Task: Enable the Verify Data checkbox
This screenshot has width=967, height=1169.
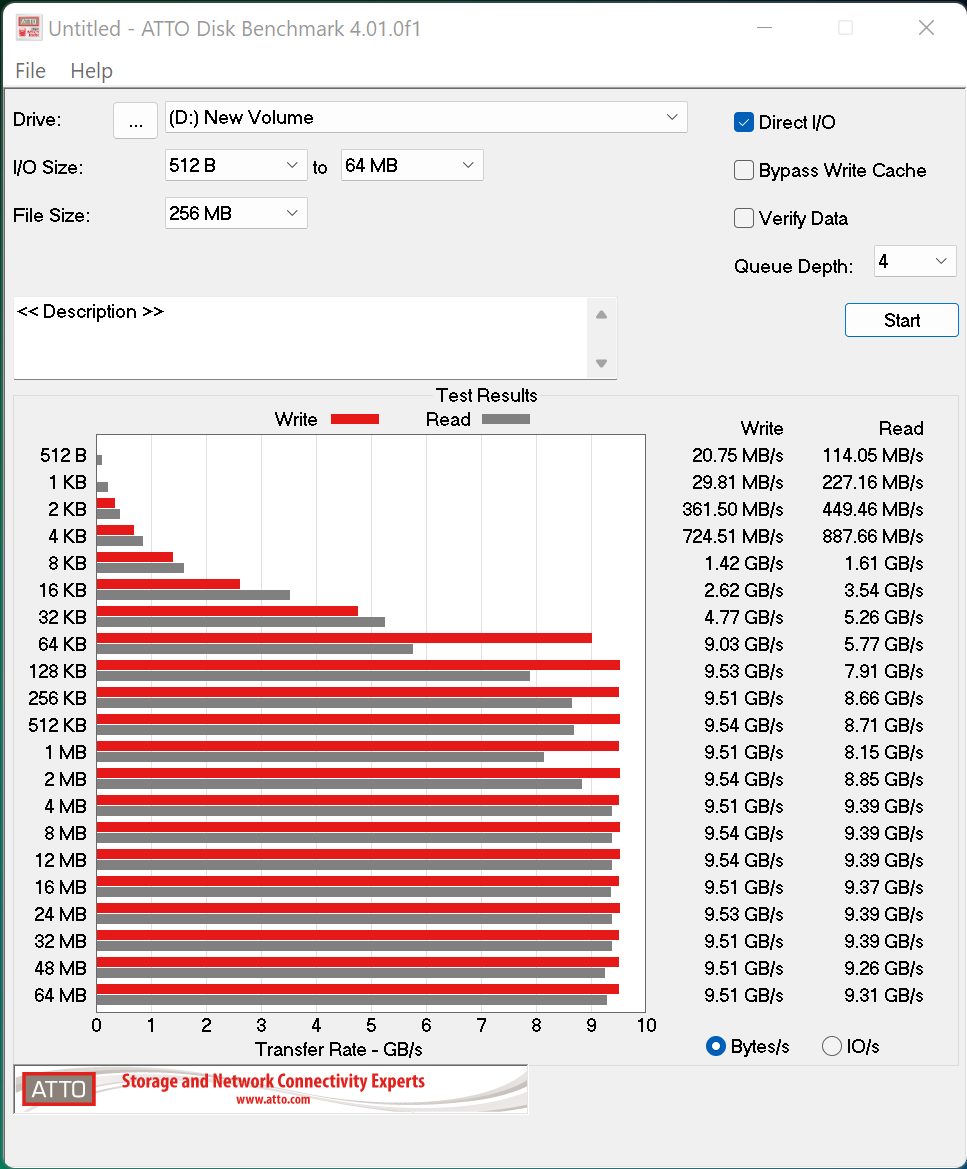Action: click(x=743, y=218)
